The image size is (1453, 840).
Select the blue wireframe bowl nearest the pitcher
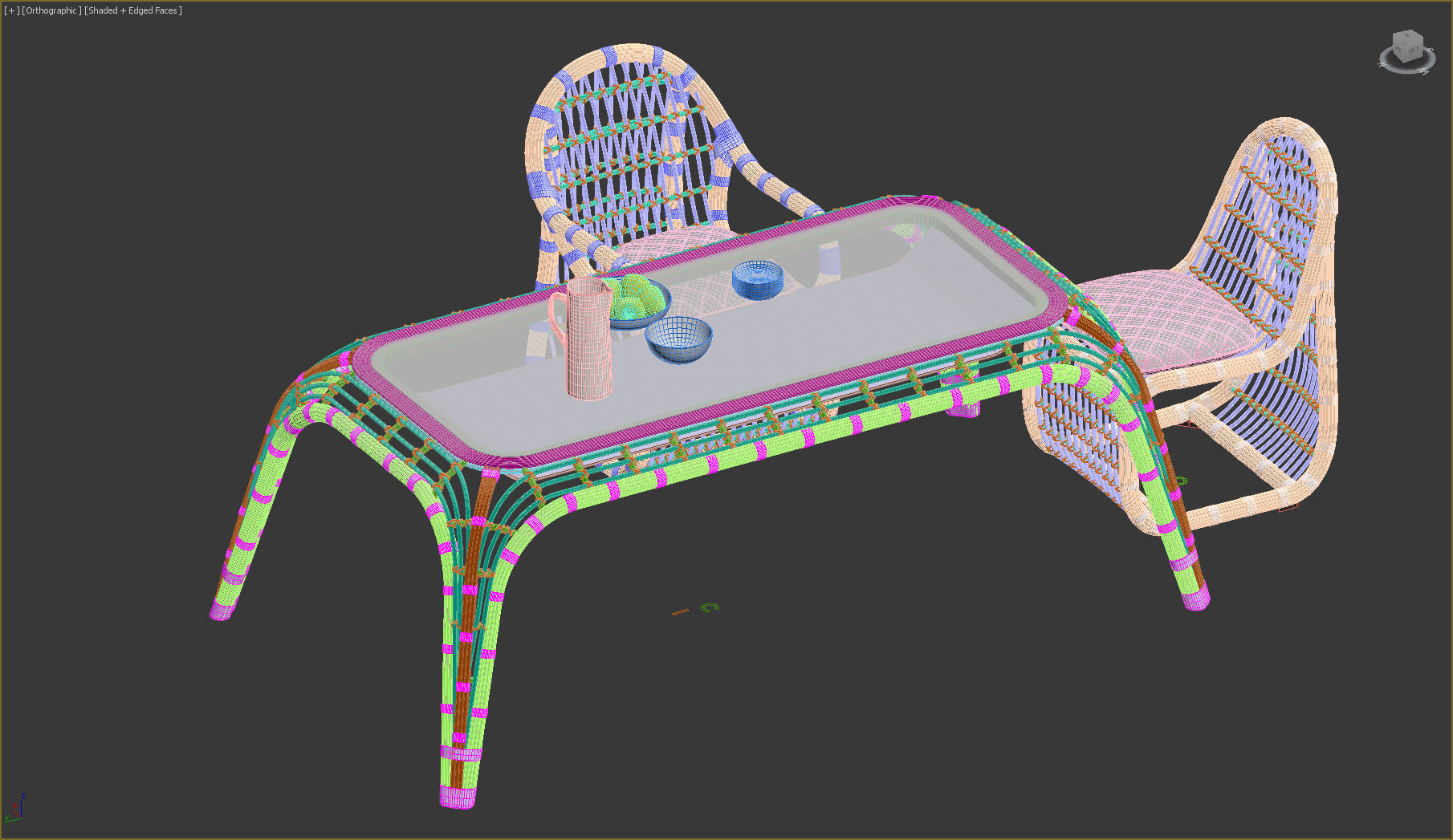coord(679,339)
